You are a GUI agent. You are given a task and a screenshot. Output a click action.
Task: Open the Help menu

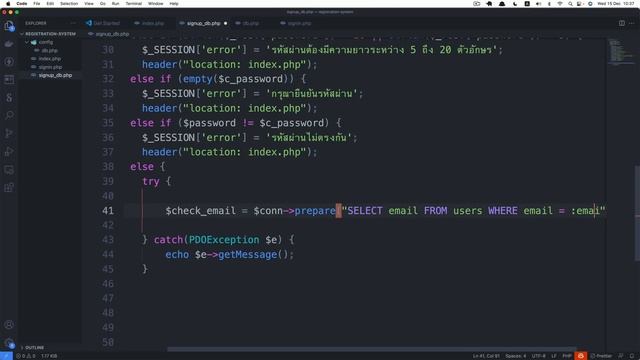point(174,4)
